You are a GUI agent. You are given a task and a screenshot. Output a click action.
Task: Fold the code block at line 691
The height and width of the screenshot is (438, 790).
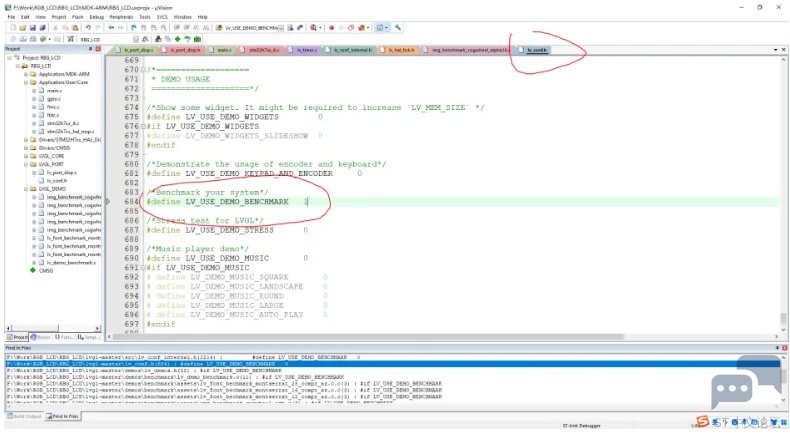tap(143, 268)
